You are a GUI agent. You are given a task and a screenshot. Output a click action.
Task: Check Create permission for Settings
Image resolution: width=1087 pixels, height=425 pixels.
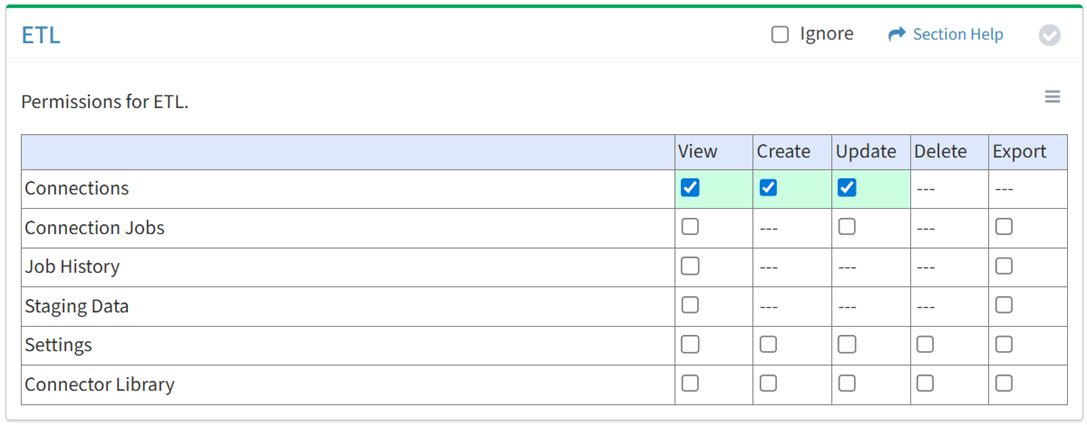768,344
